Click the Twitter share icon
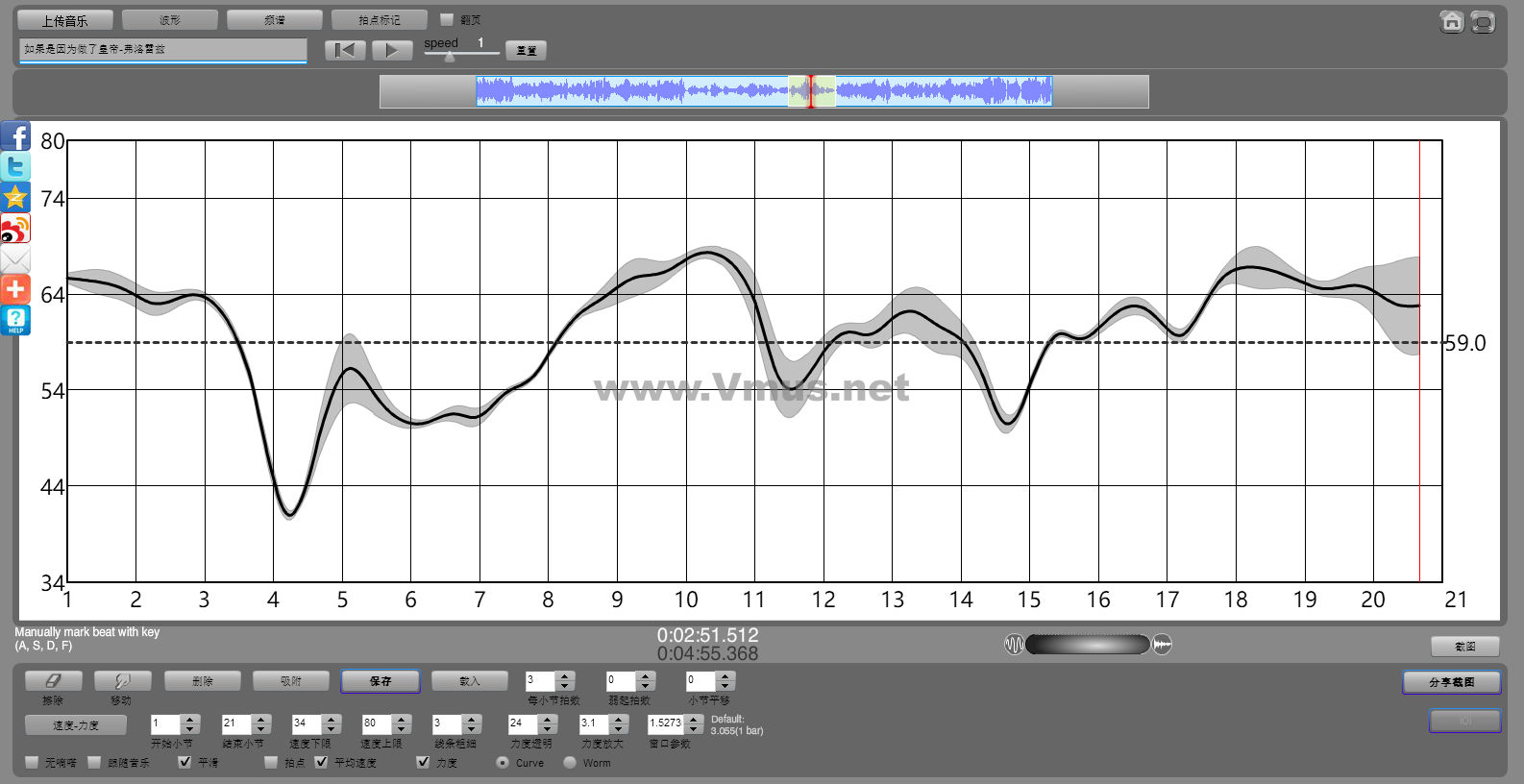The image size is (1524, 784). pyautogui.click(x=15, y=167)
